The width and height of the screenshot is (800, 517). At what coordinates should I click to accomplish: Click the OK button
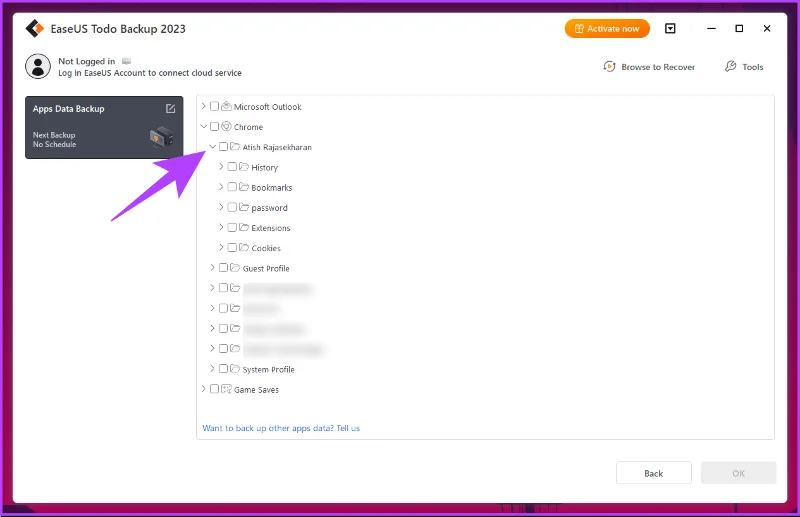pos(738,473)
